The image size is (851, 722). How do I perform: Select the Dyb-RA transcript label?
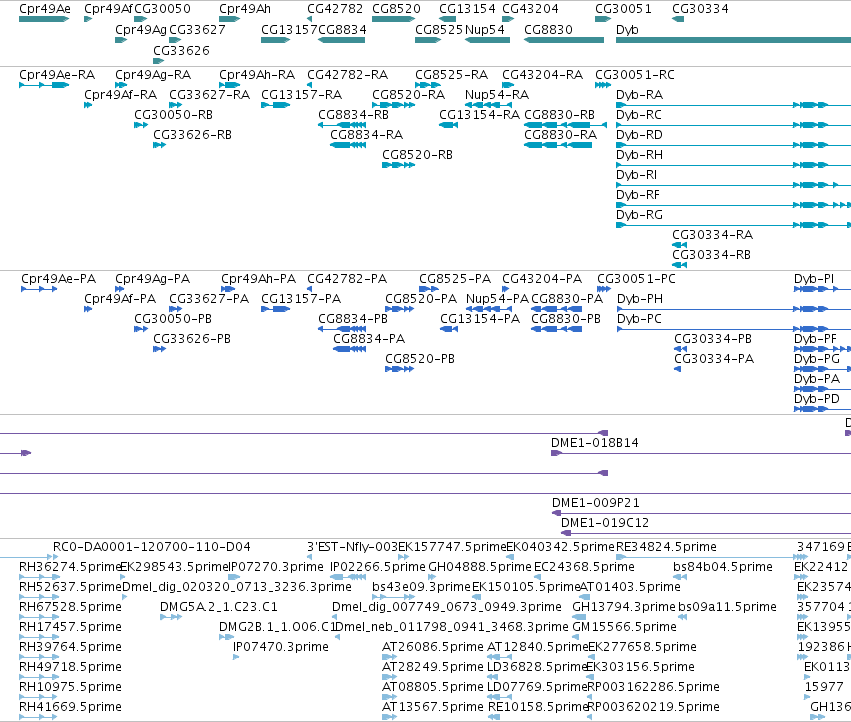[639, 94]
